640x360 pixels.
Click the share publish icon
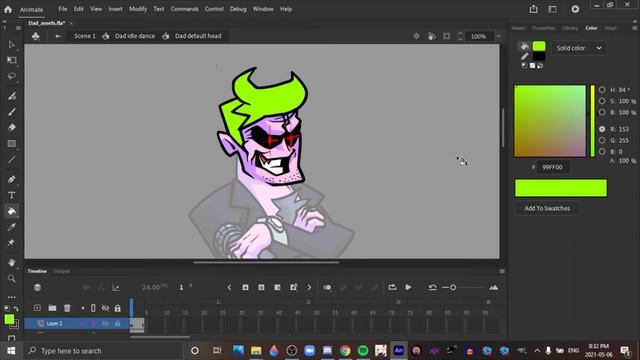pos(533,9)
